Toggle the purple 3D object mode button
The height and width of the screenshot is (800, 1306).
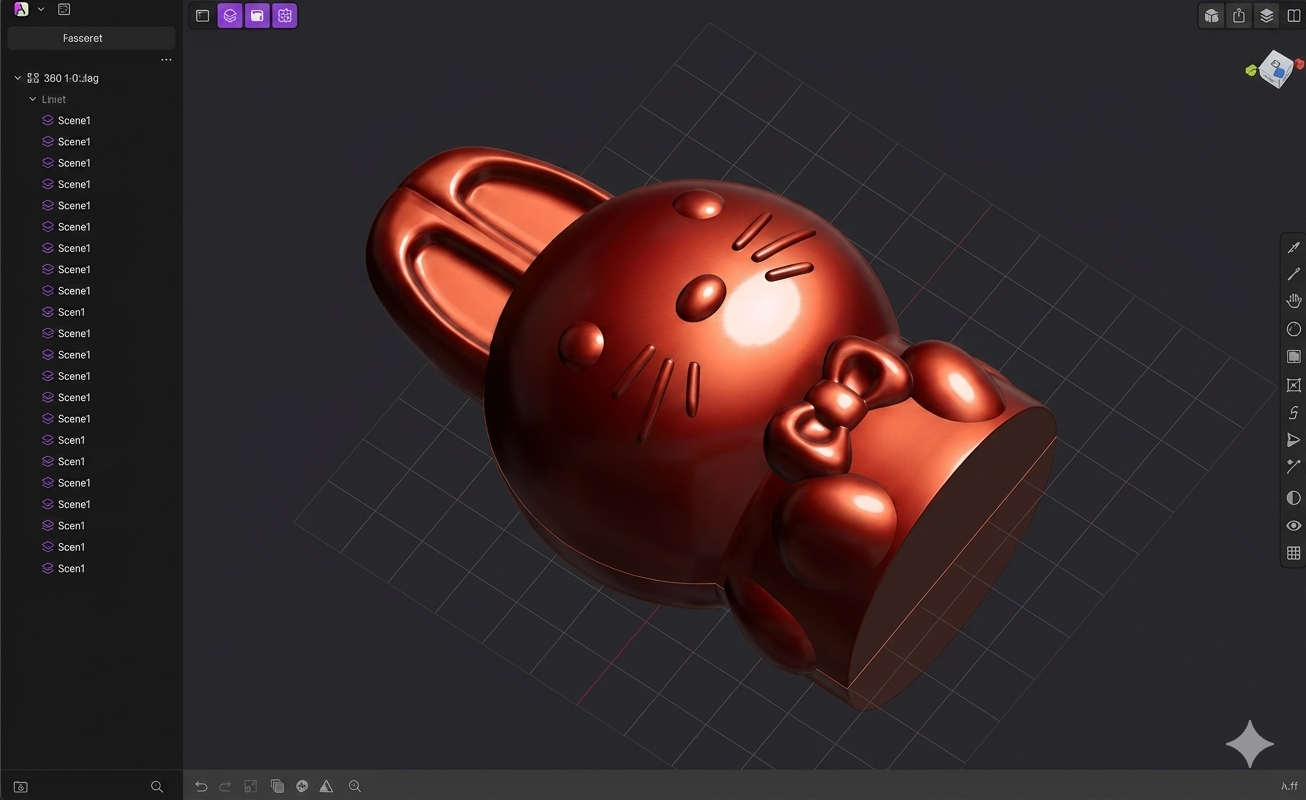[230, 15]
